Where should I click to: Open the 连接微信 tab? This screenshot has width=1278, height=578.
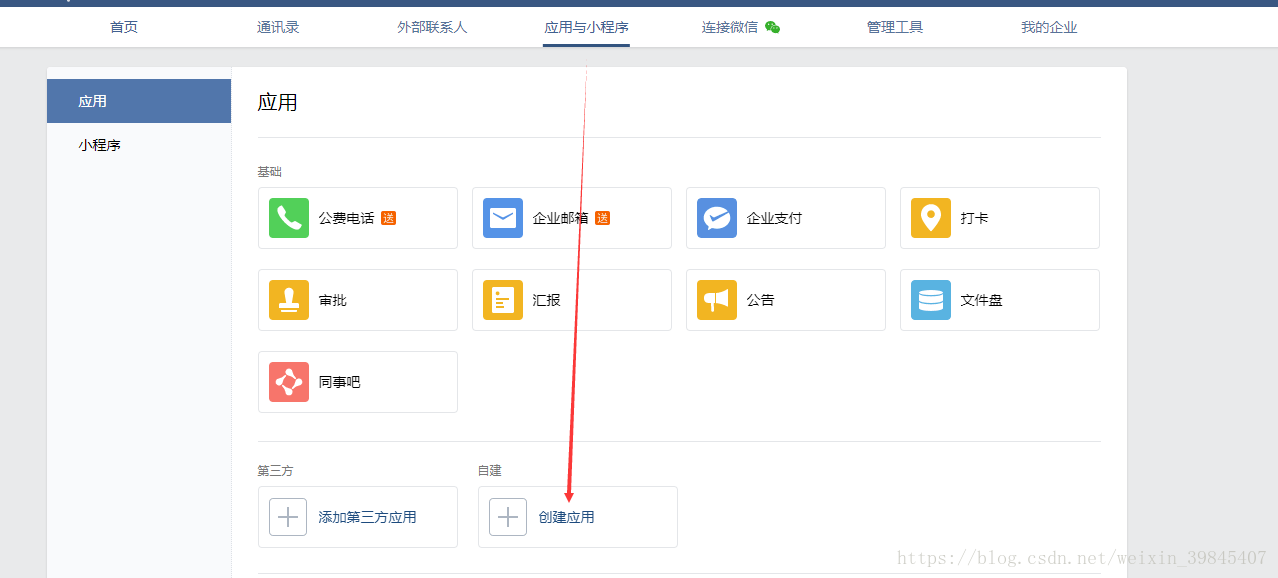[x=730, y=27]
